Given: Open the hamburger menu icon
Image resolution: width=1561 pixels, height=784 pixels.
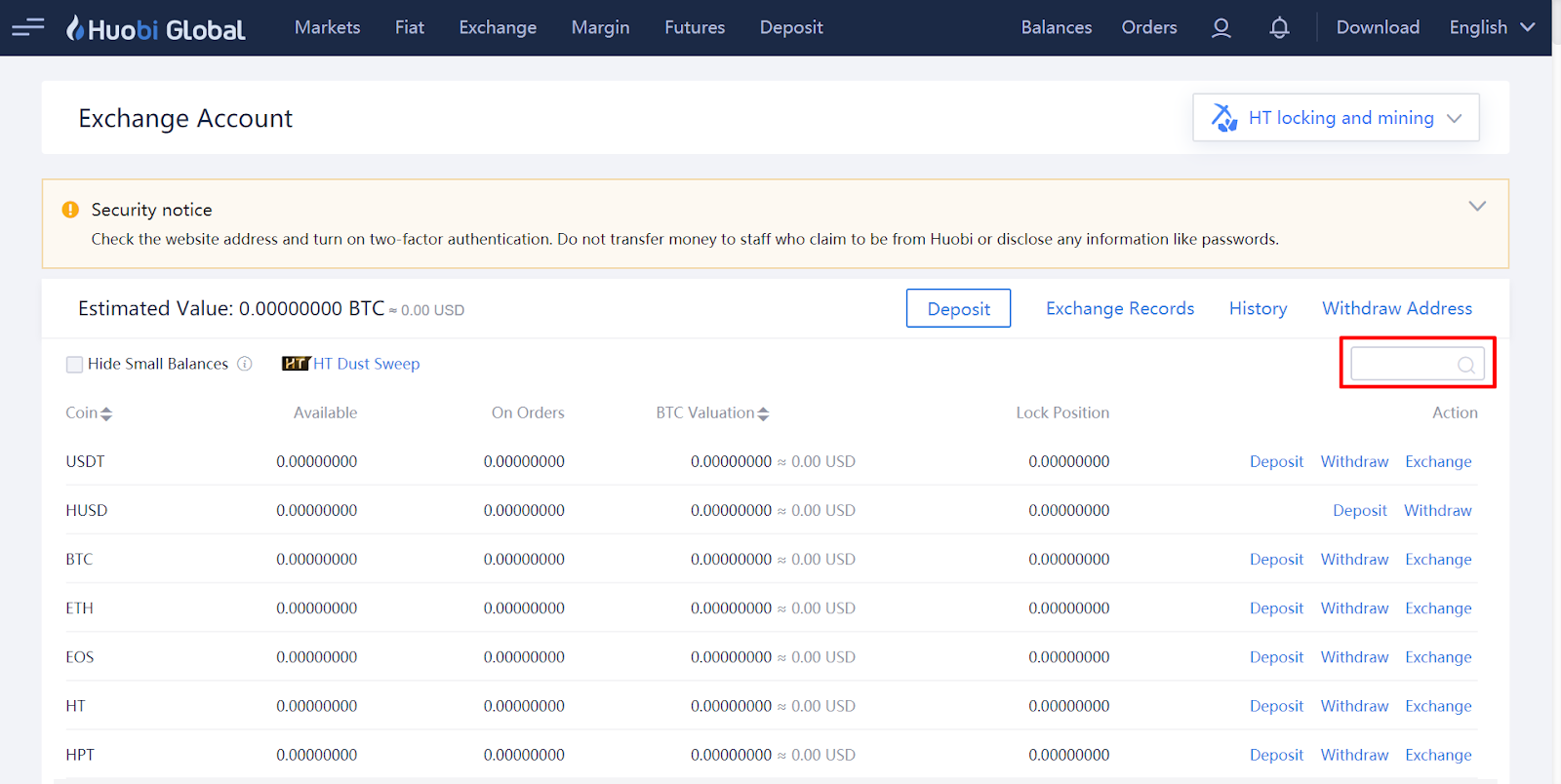Looking at the screenshot, I should [x=28, y=26].
